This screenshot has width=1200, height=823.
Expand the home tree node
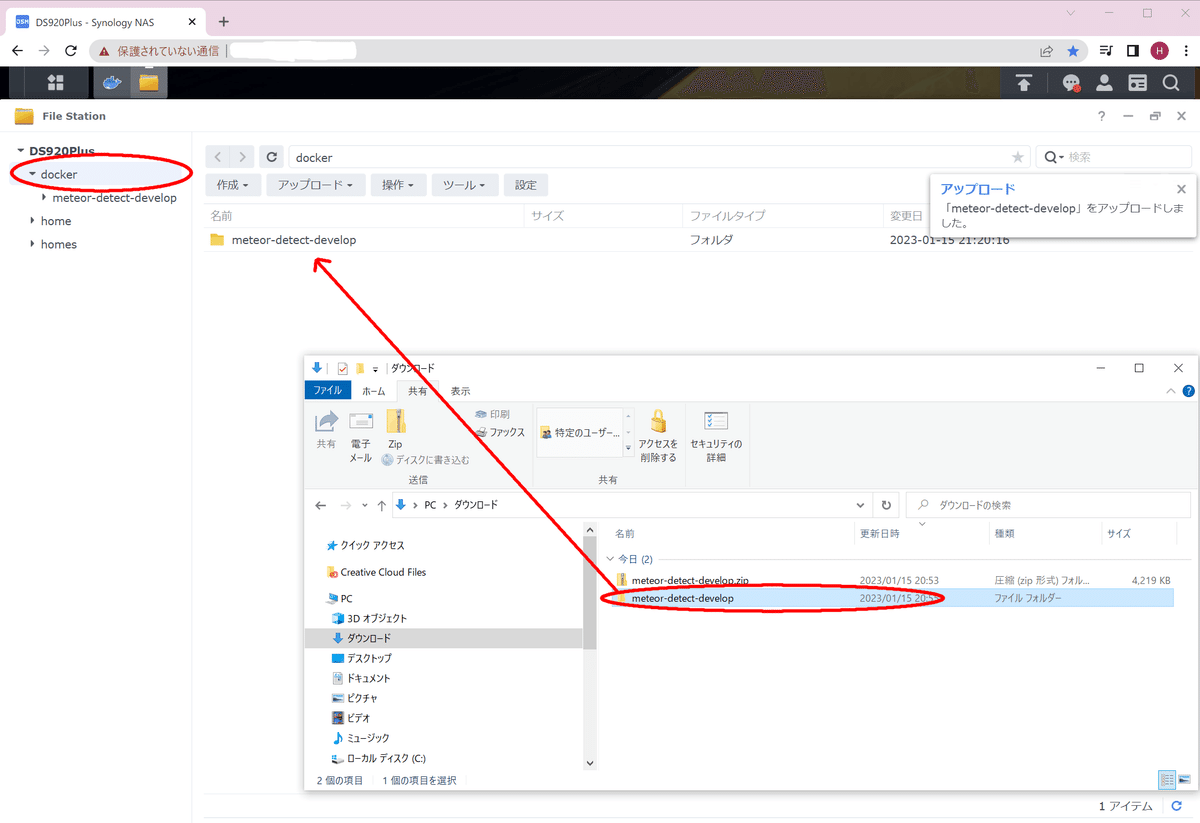coord(32,221)
